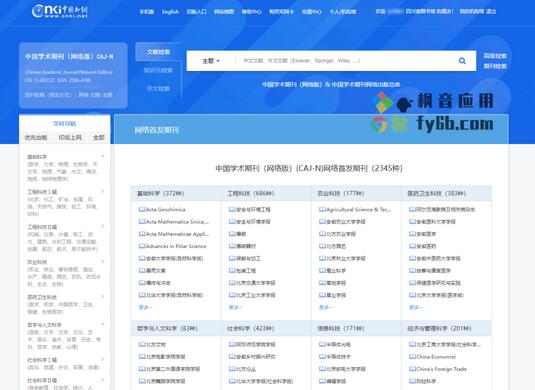Screen dimensions: 535x390
Task: Open journal 北京邮电大学学报
Action: pyautogui.click(x=346, y=369)
